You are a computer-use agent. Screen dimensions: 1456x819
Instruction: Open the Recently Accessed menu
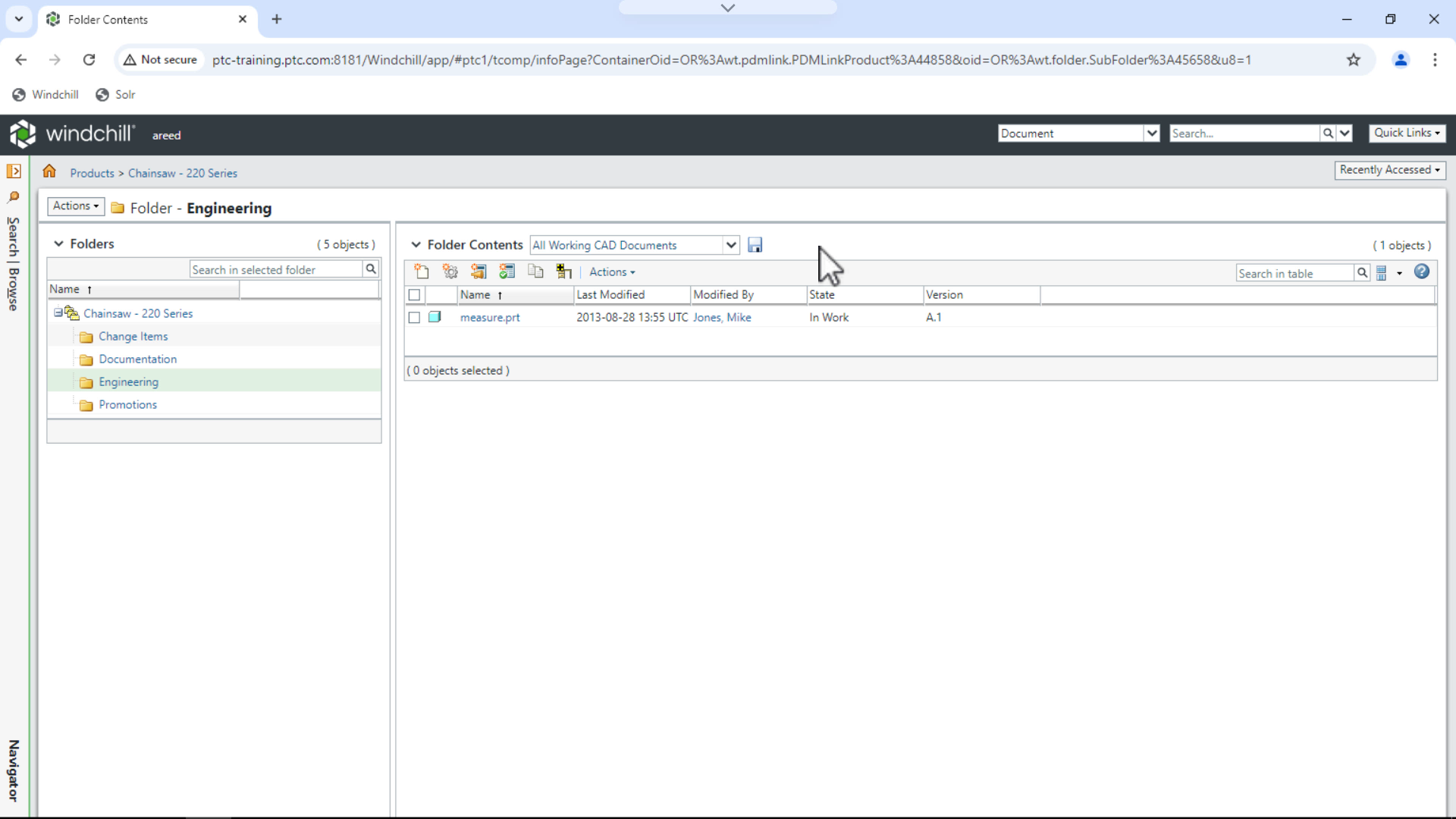tap(1391, 170)
